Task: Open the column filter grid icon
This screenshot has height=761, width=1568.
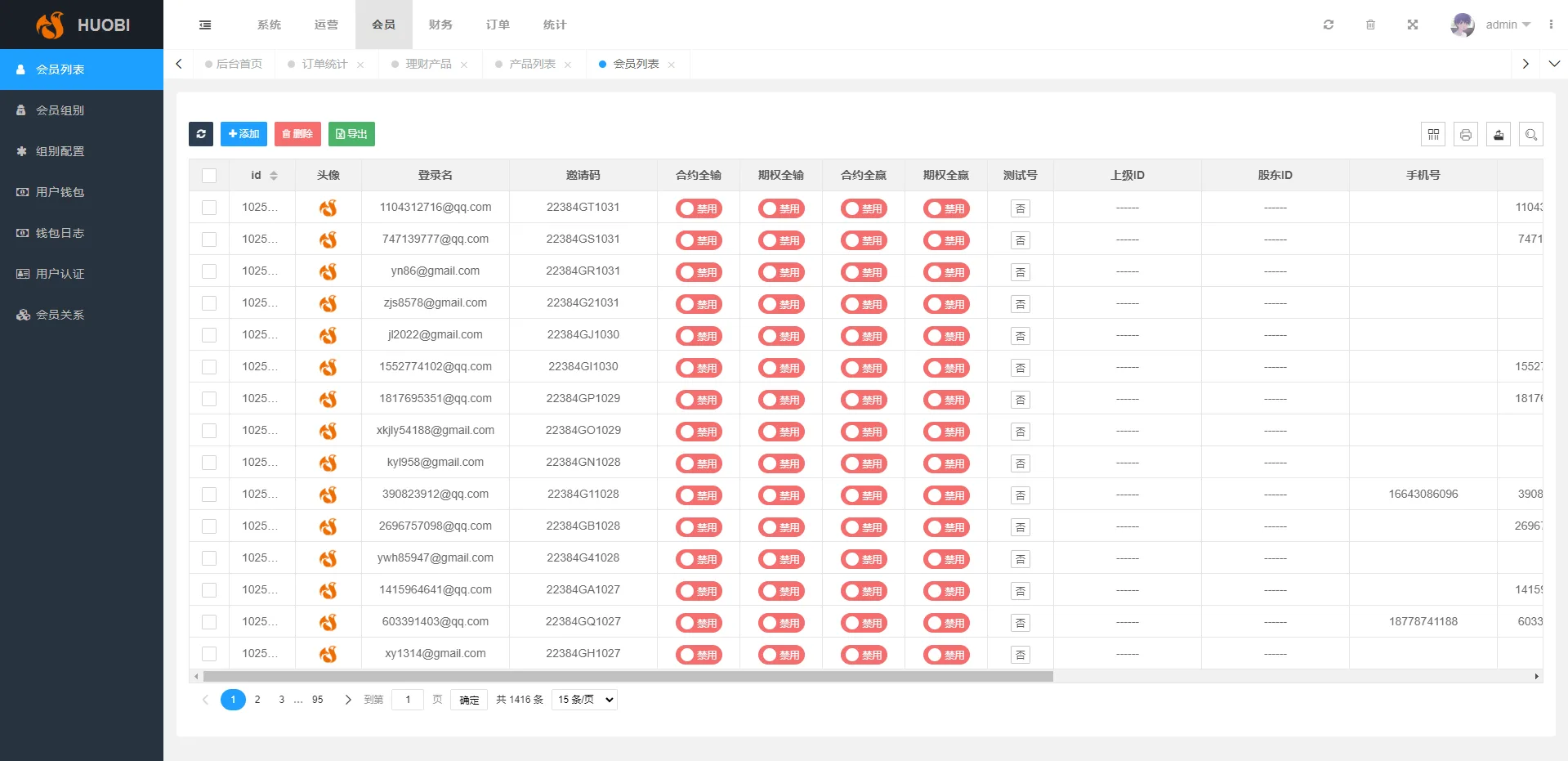Action: pyautogui.click(x=1433, y=134)
